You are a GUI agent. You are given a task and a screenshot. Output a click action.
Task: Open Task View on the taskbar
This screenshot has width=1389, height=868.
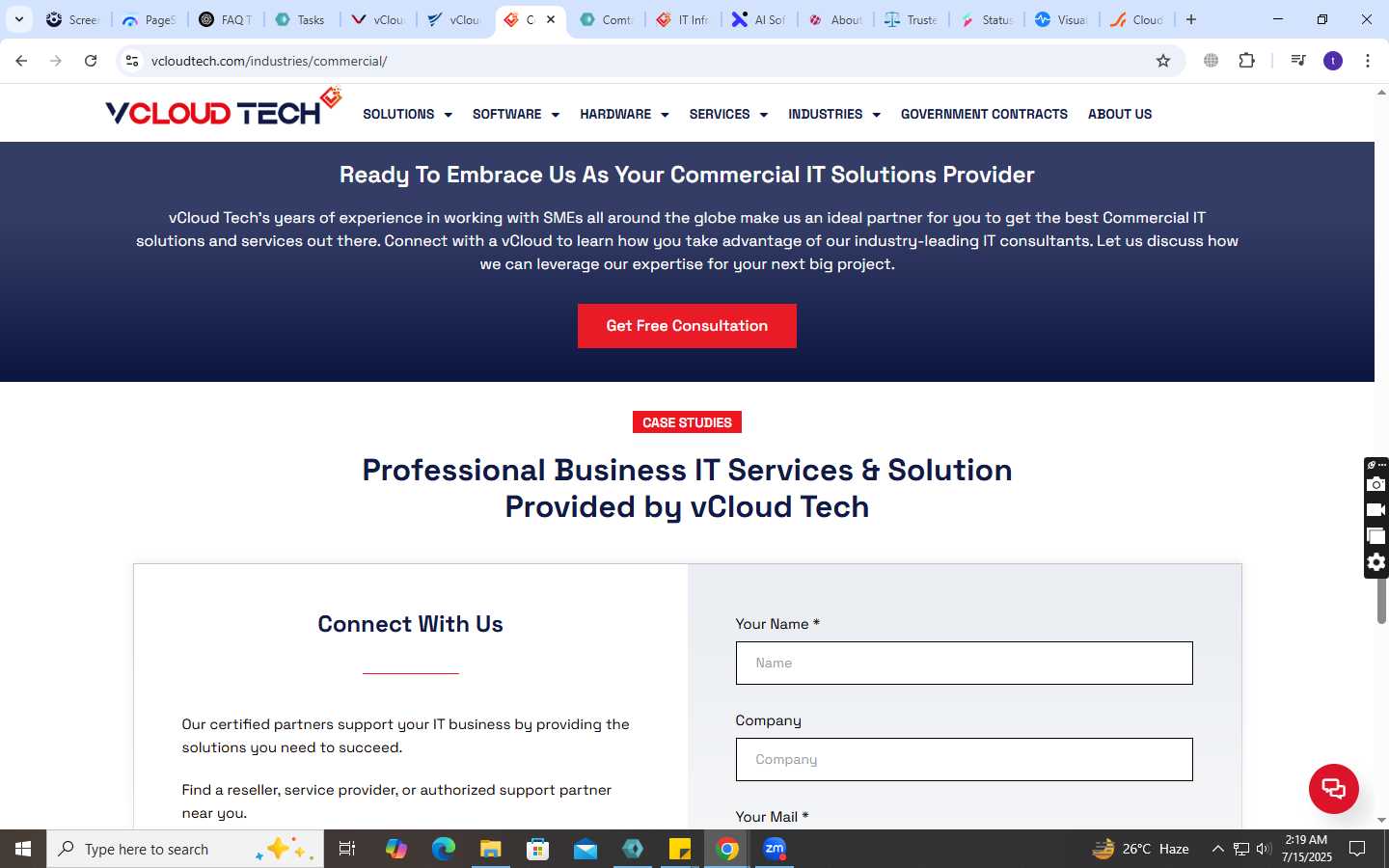tap(347, 849)
